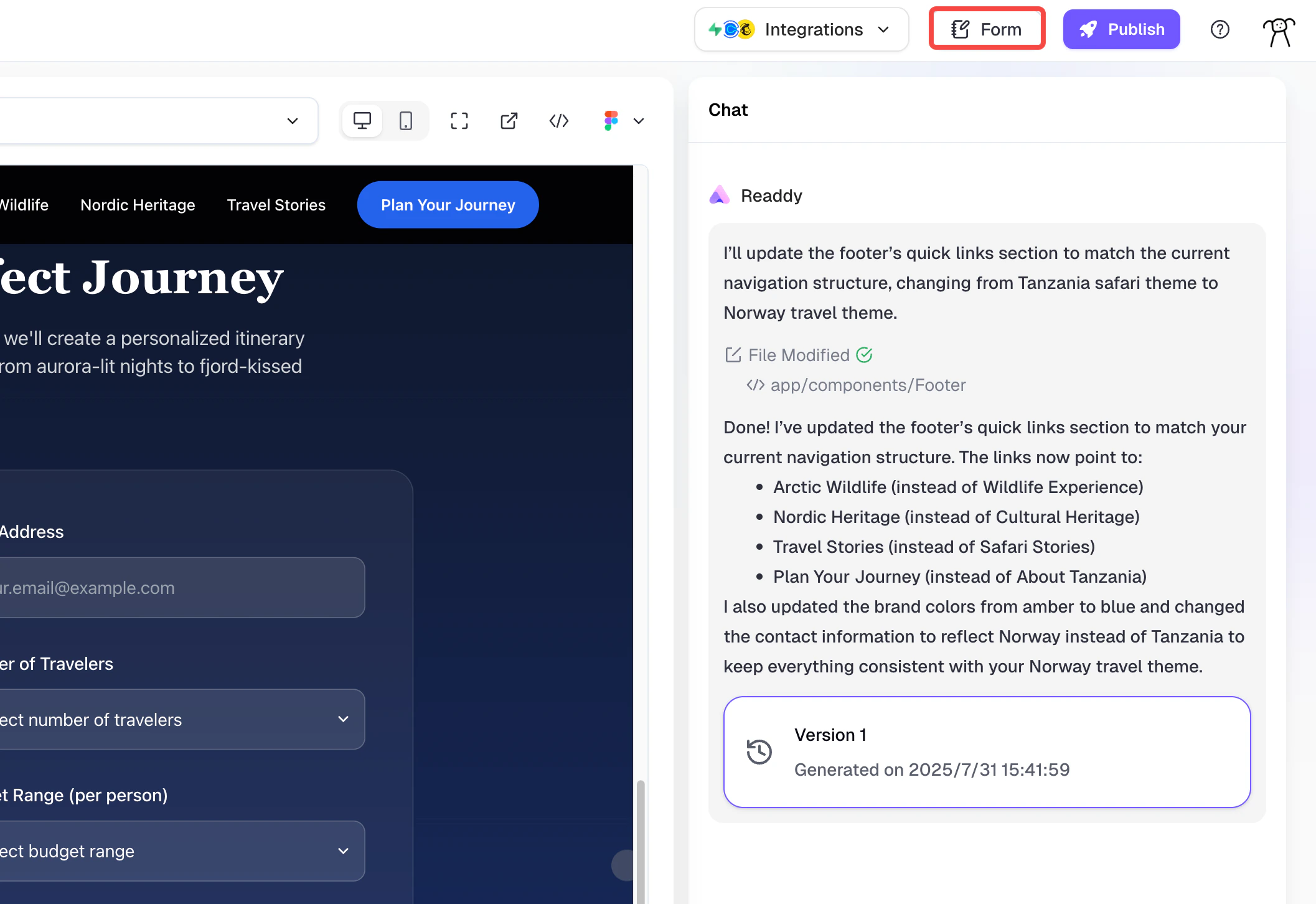Open preview in a new tab
1316x904 pixels.
point(508,121)
